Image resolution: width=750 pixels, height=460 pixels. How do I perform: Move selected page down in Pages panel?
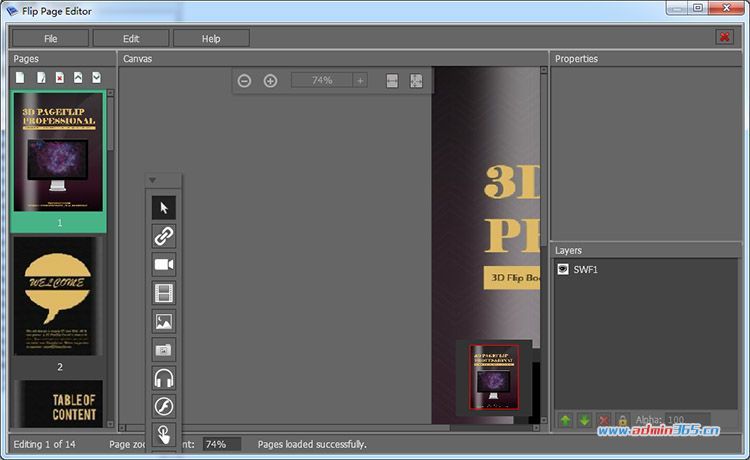coord(97,77)
